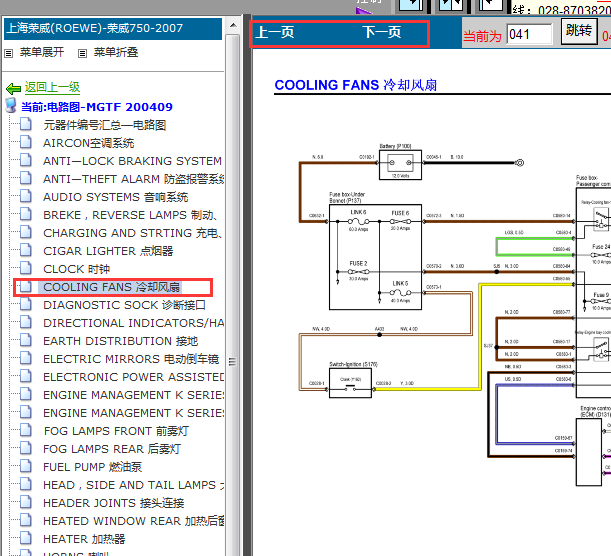Click the 当前:电路图-MGTF 200409 computer icon
This screenshot has width=611, height=556.
tap(11, 106)
